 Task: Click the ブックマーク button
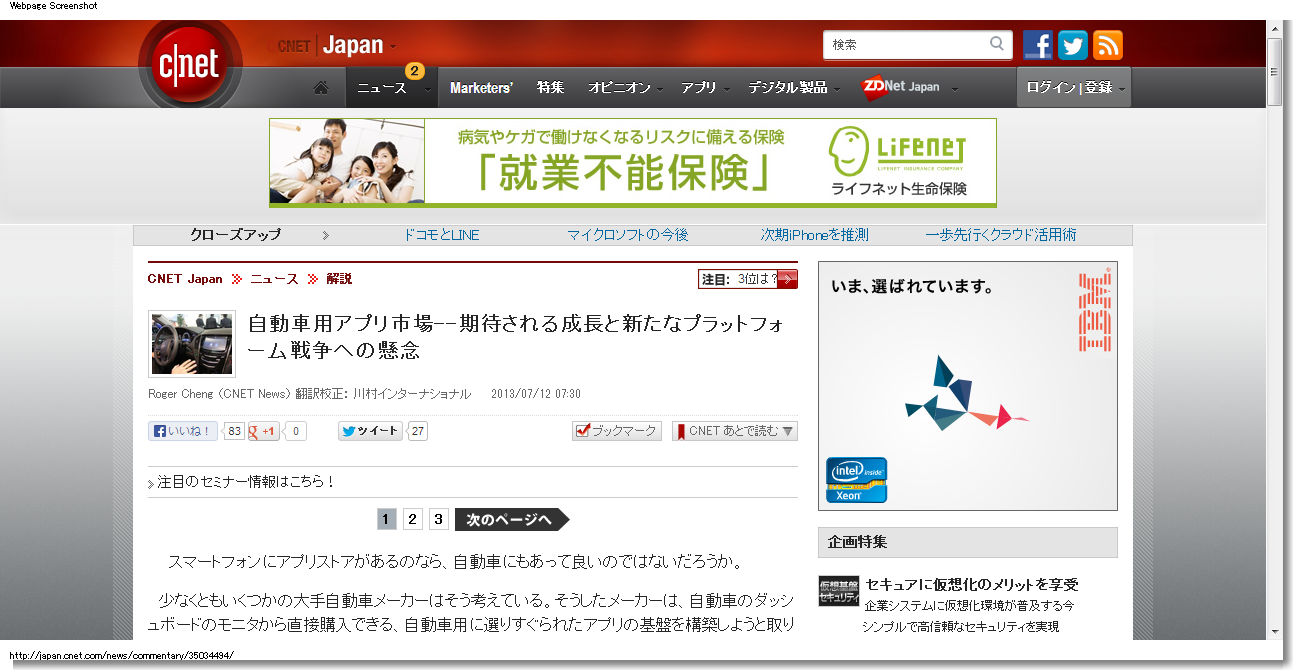pyautogui.click(x=617, y=431)
